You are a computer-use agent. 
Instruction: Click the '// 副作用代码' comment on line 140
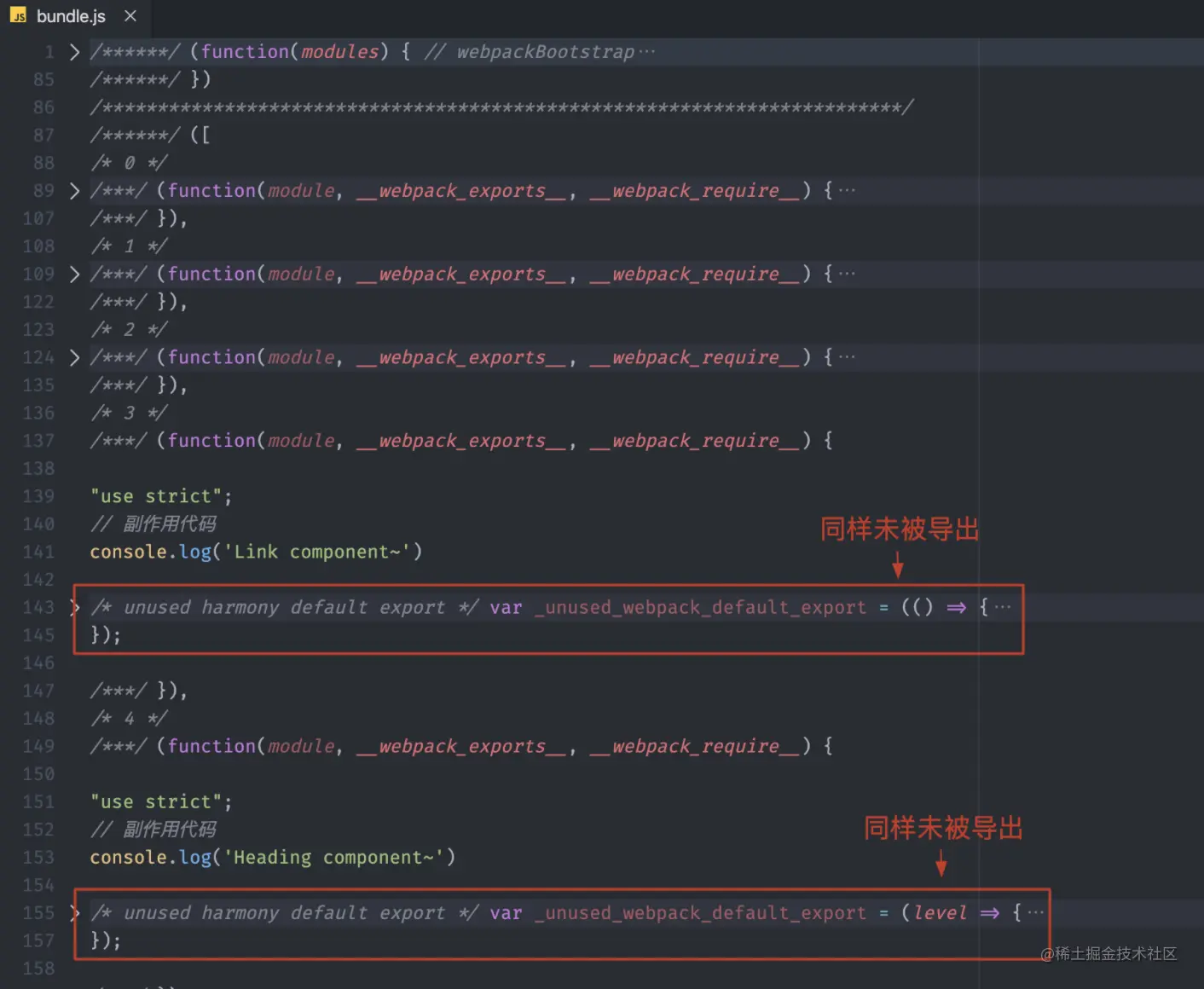153,524
